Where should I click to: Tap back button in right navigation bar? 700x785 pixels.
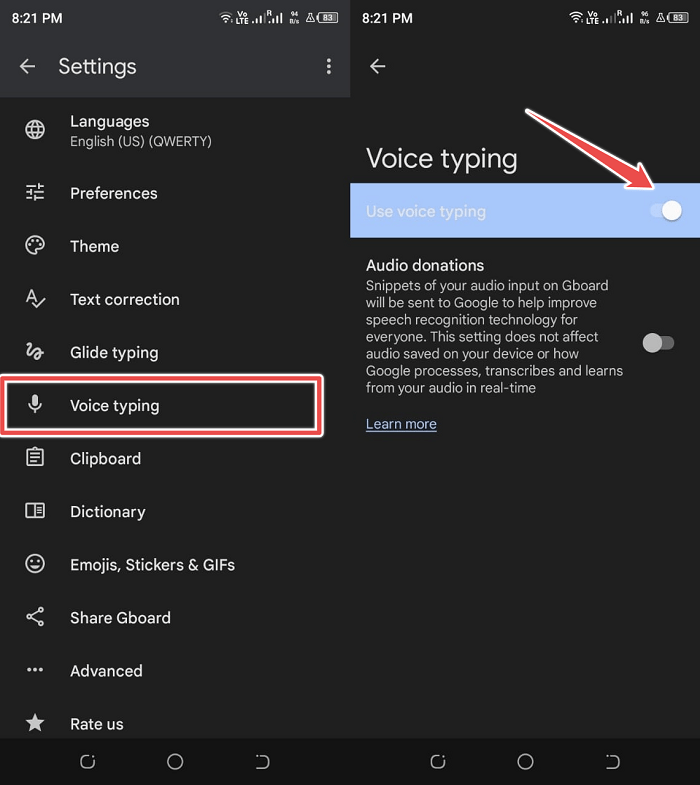tap(613, 762)
